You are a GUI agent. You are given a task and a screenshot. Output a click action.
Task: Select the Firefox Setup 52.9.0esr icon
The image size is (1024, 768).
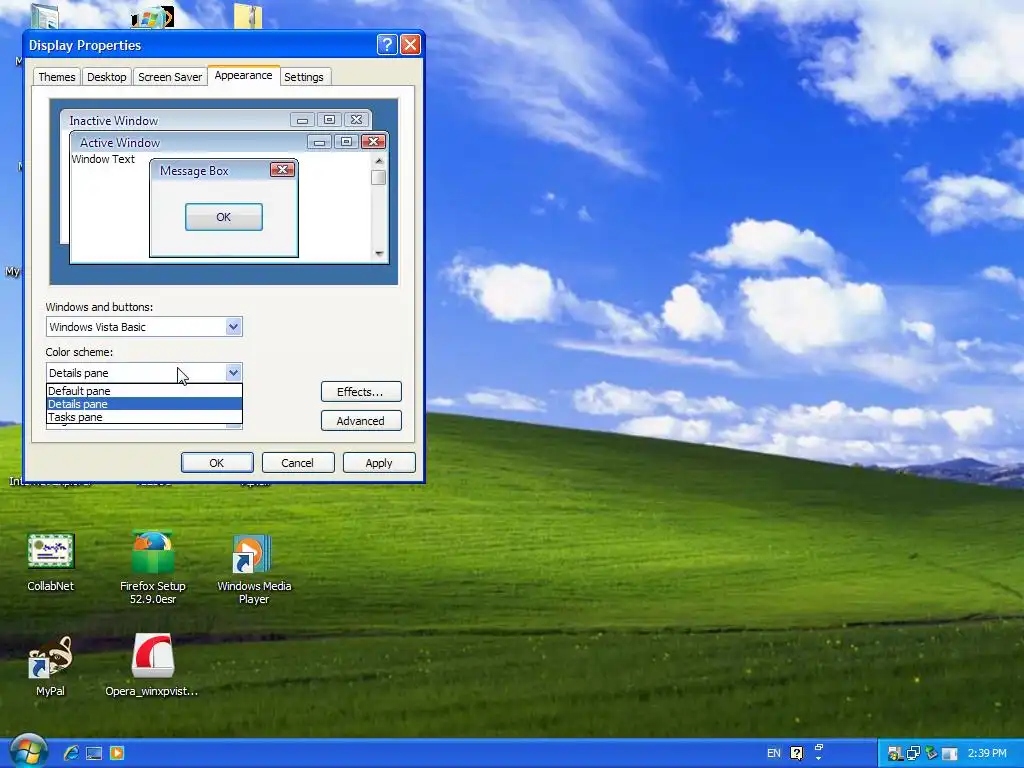tap(153, 567)
